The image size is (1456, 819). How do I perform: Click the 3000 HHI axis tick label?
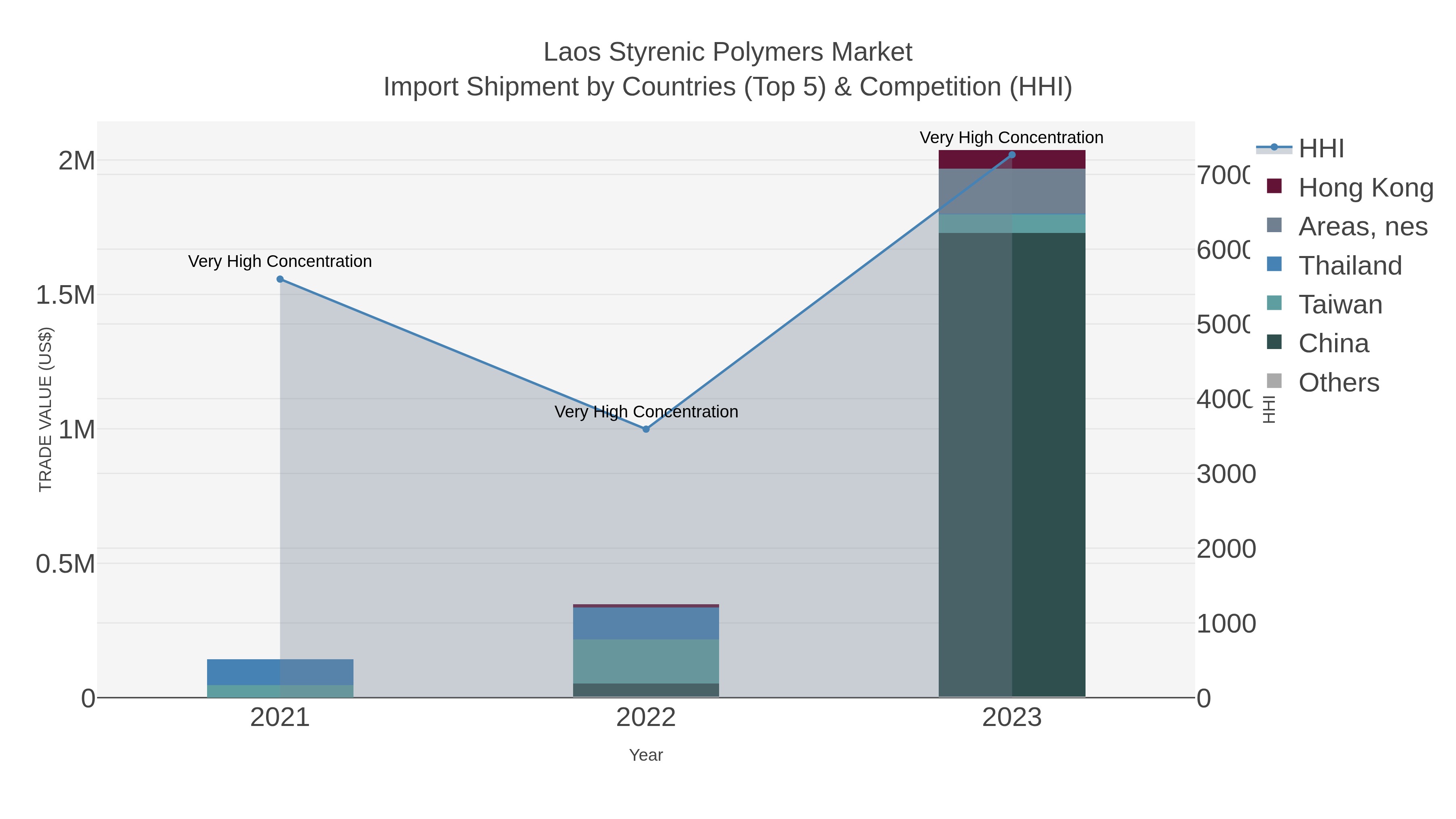(1226, 474)
